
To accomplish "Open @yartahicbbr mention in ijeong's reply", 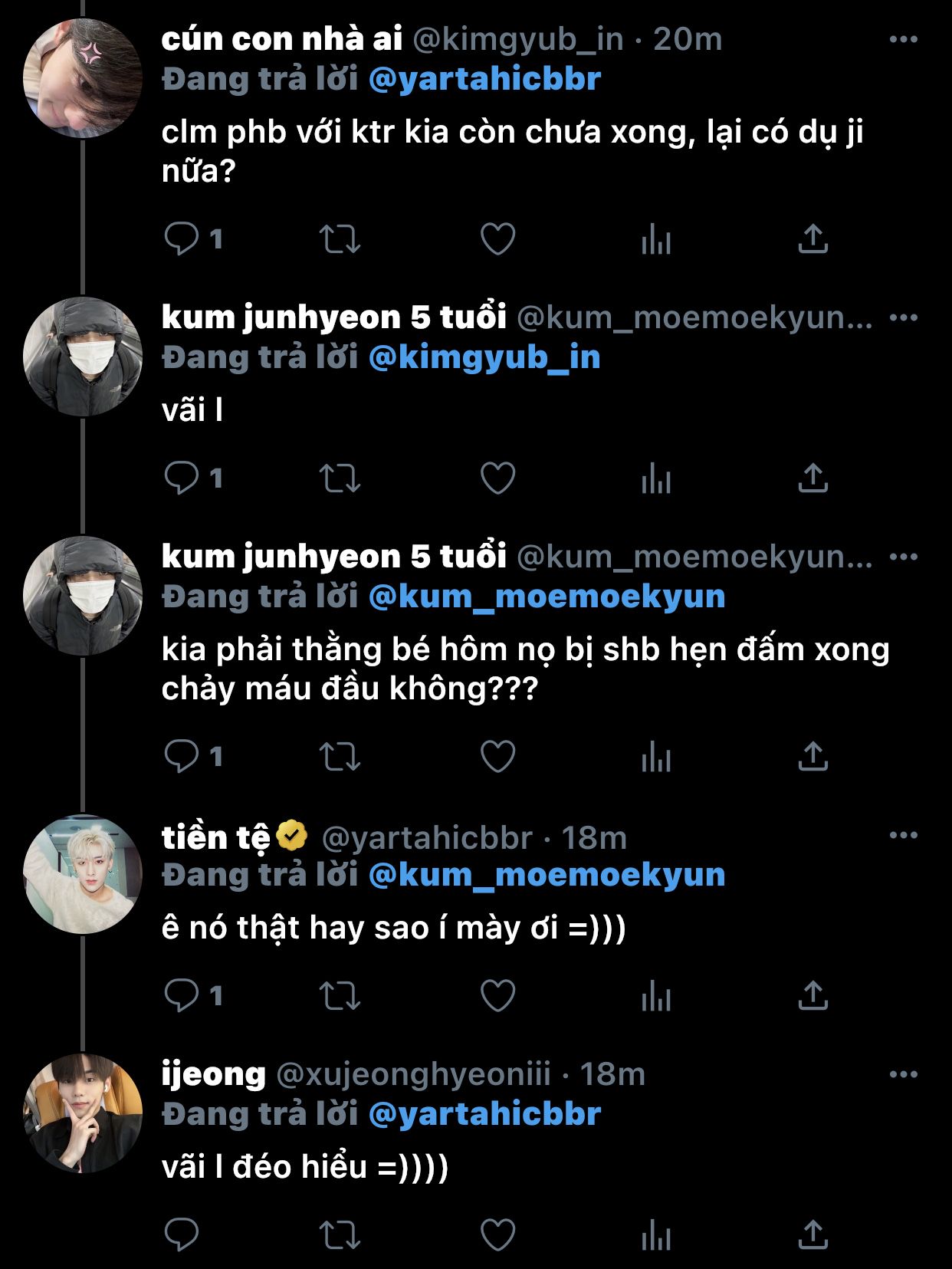I will coord(484,1114).
